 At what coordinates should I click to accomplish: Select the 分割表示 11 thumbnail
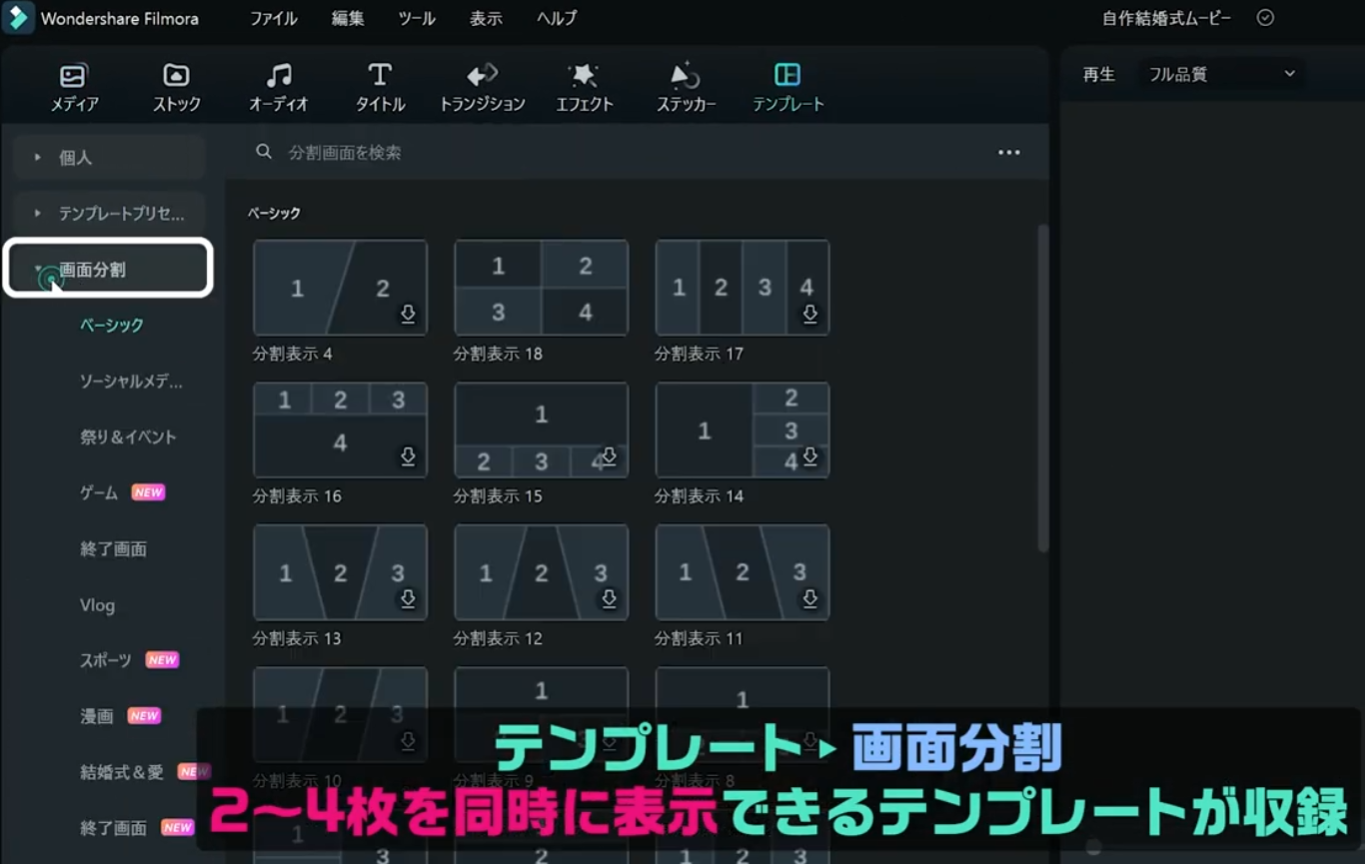click(x=742, y=572)
